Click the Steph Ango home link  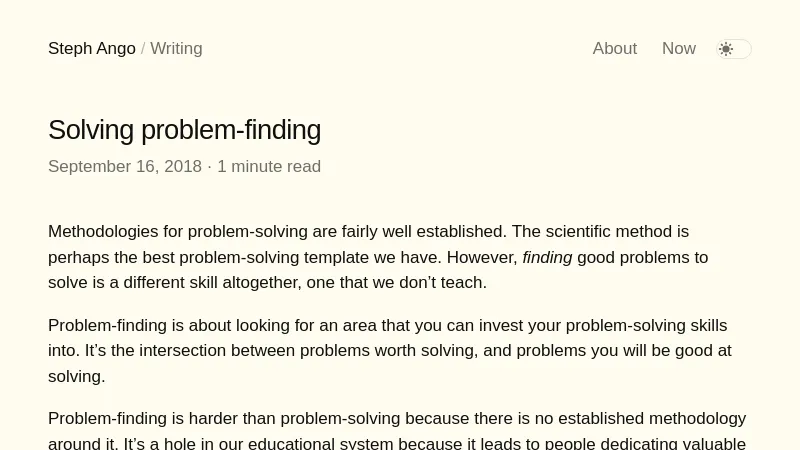92,49
